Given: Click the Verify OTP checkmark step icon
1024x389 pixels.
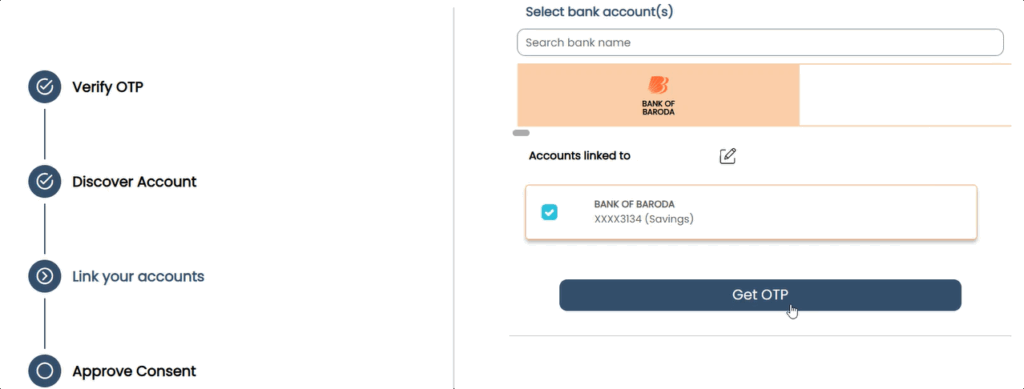Looking at the screenshot, I should (44, 87).
